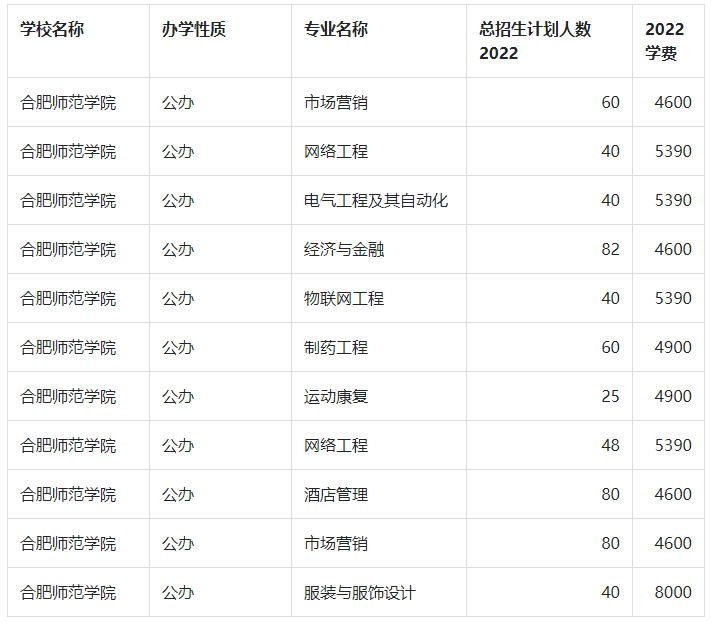Click the 学校名称 column header
This screenshot has height=623, width=711.
tap(52, 30)
